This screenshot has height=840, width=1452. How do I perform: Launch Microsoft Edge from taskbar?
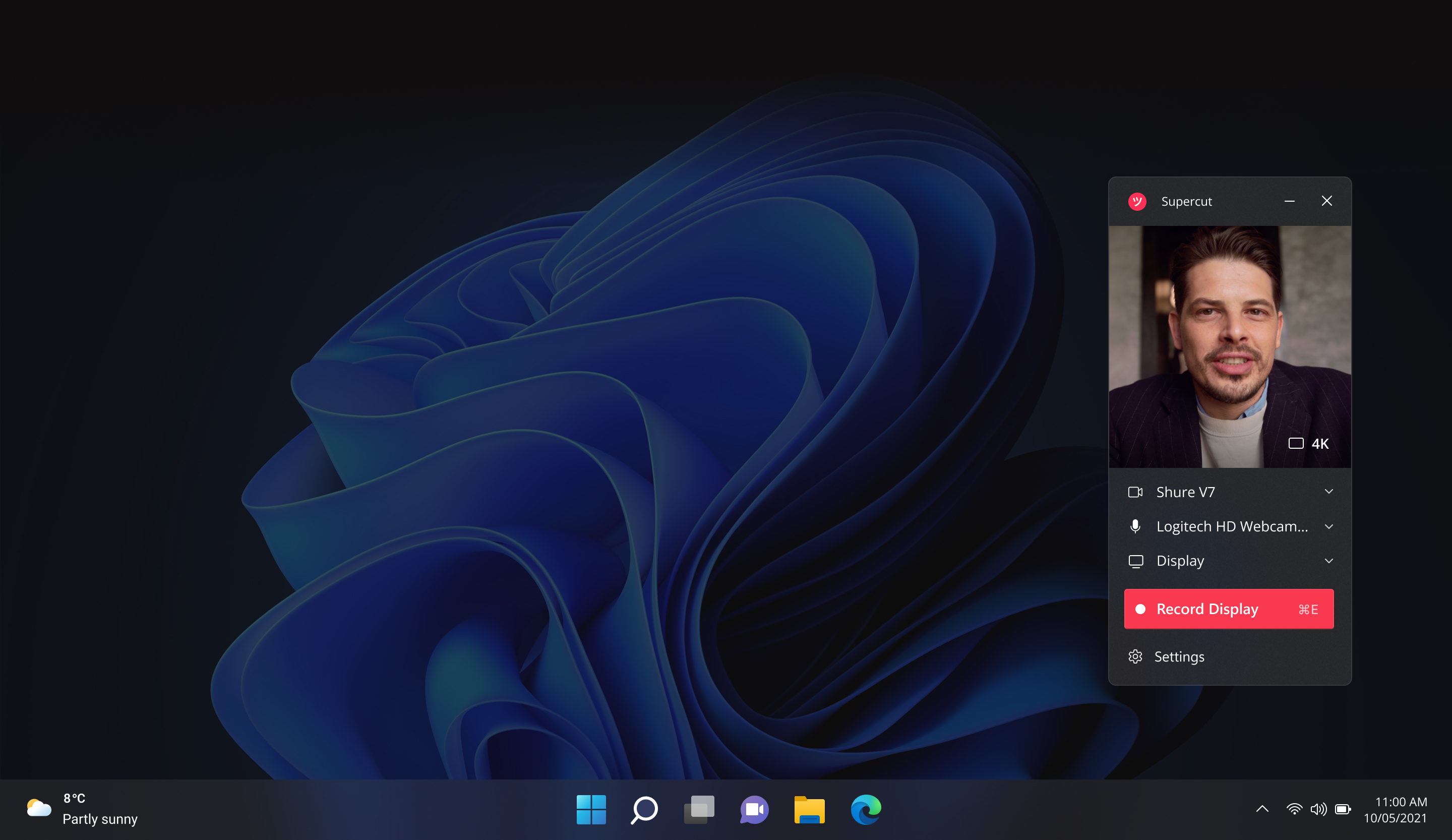[x=866, y=809]
